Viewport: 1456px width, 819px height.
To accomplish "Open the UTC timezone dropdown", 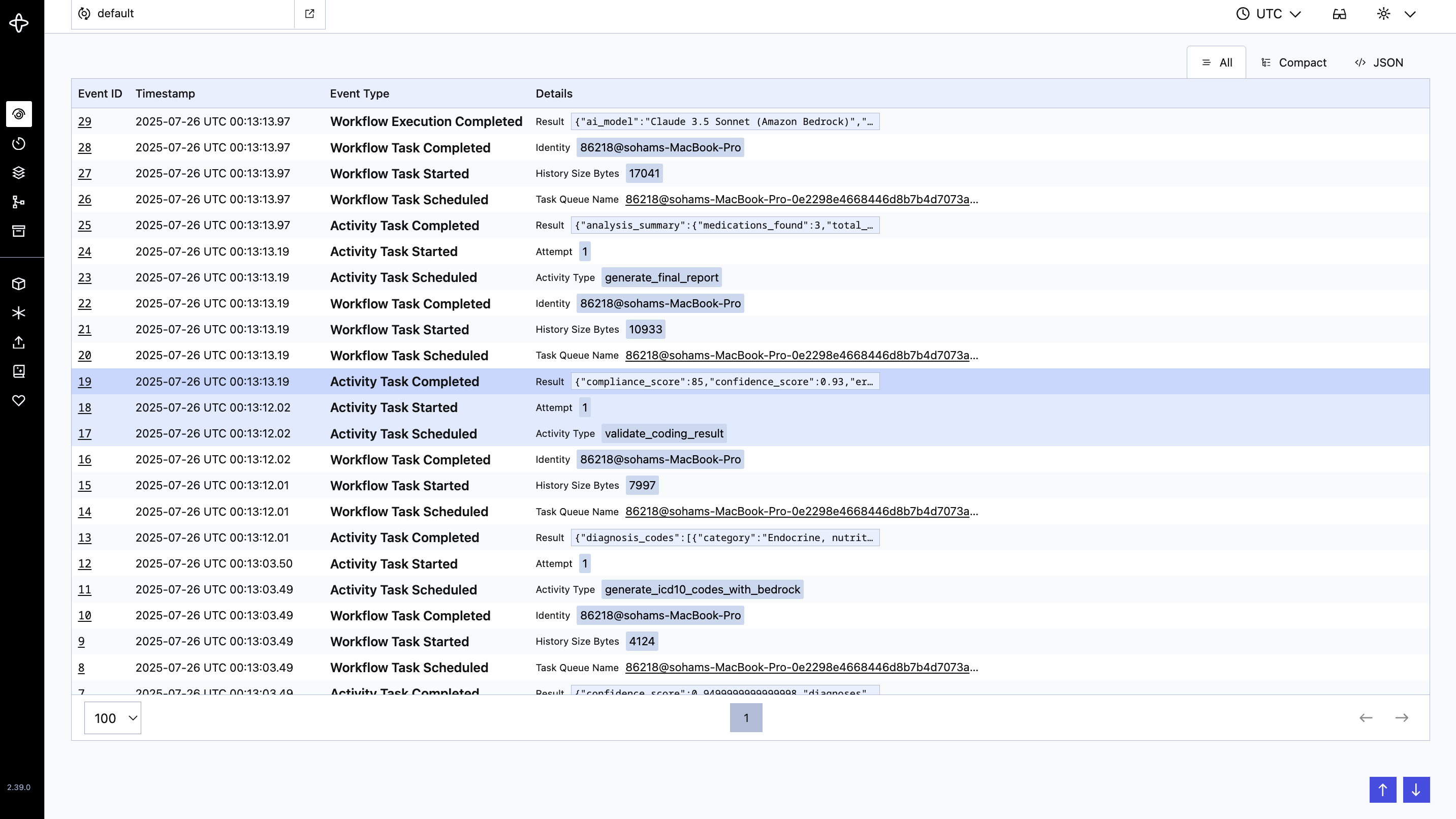I will [x=1269, y=14].
